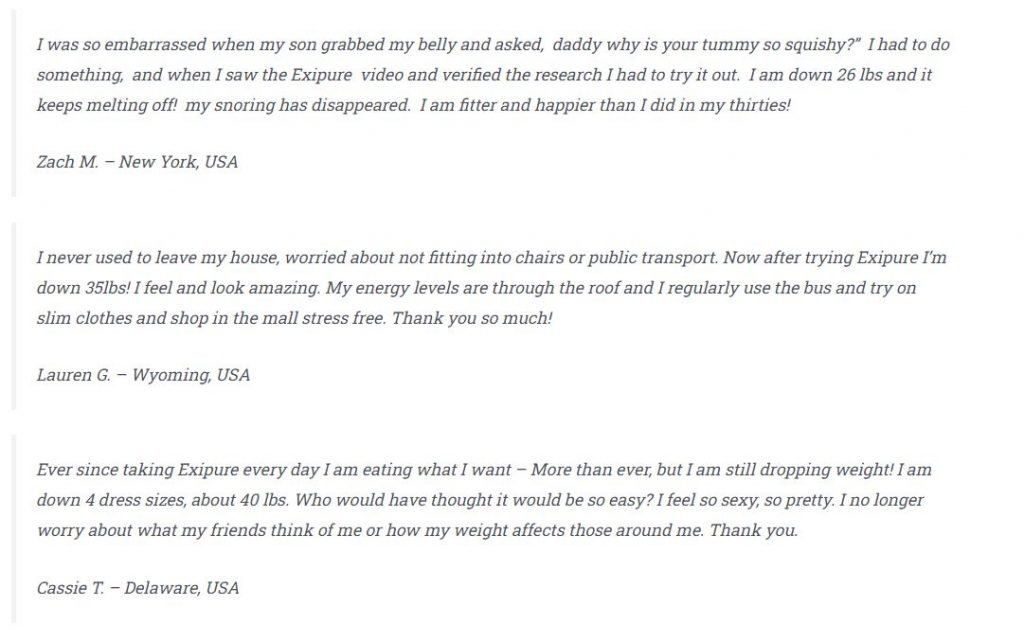Click the 'Lauren G. – Wyoming, USA' attribution
1024x642 pixels.
pyautogui.click(x=143, y=375)
